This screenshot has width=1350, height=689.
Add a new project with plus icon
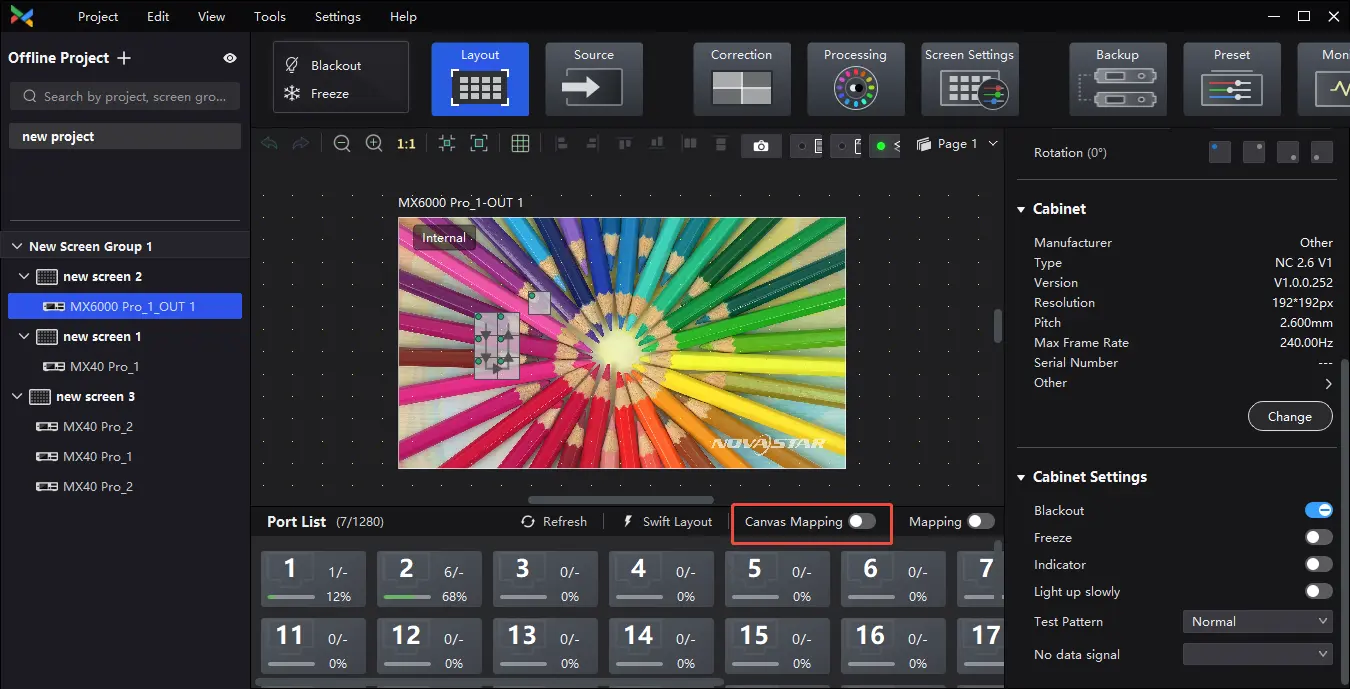[124, 58]
